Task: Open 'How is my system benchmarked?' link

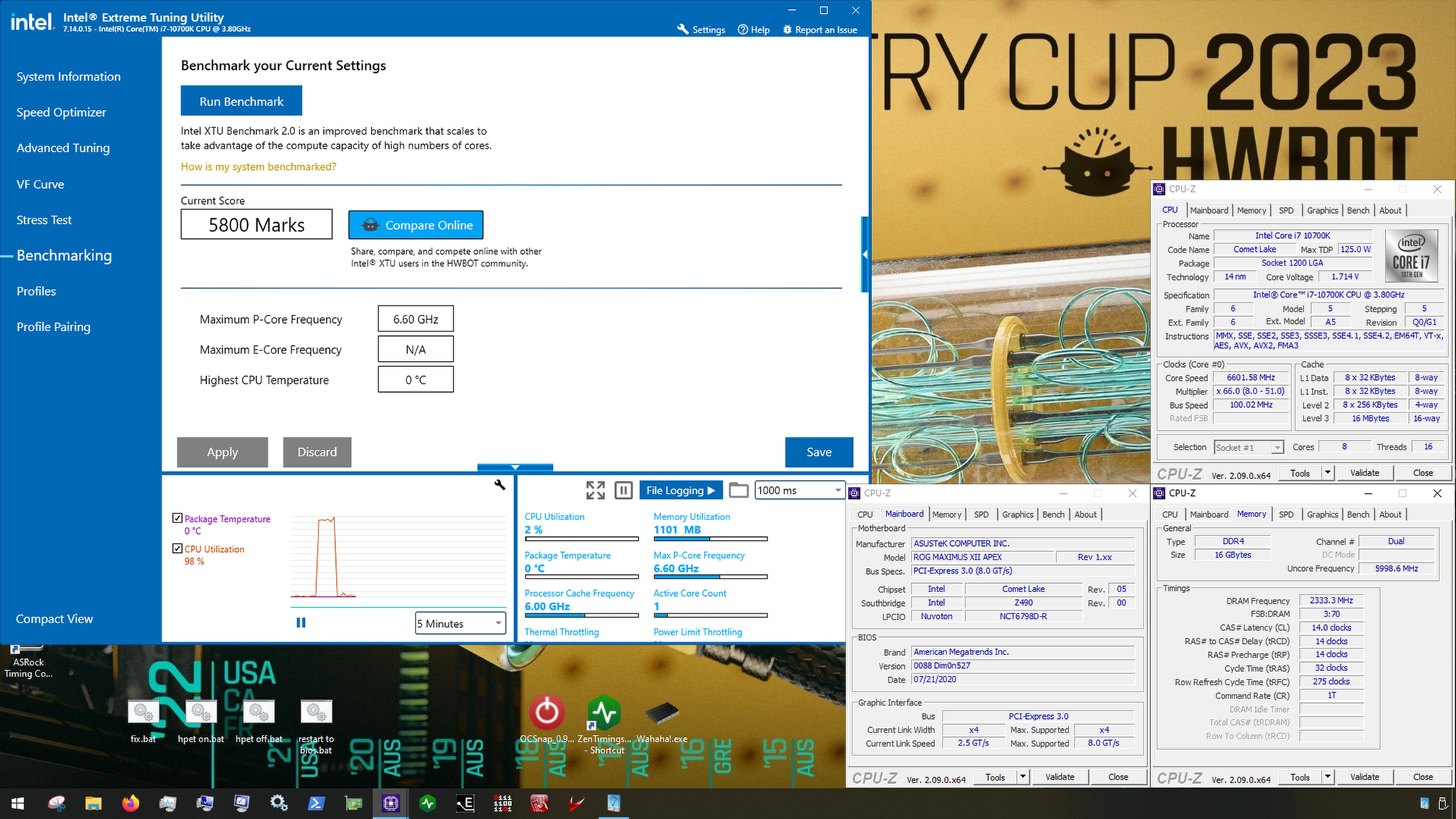Action: point(259,167)
